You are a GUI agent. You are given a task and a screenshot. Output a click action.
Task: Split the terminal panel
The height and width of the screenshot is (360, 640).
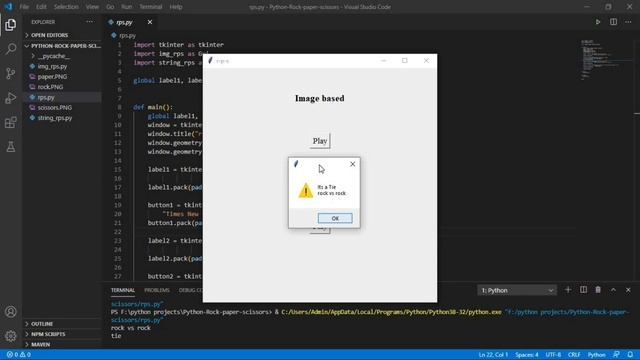point(583,290)
